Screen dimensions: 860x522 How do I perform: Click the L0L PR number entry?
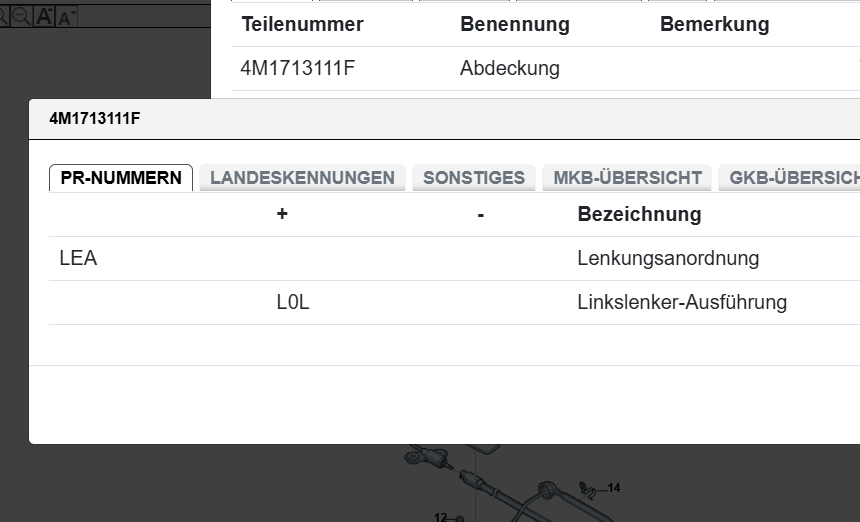(293, 302)
